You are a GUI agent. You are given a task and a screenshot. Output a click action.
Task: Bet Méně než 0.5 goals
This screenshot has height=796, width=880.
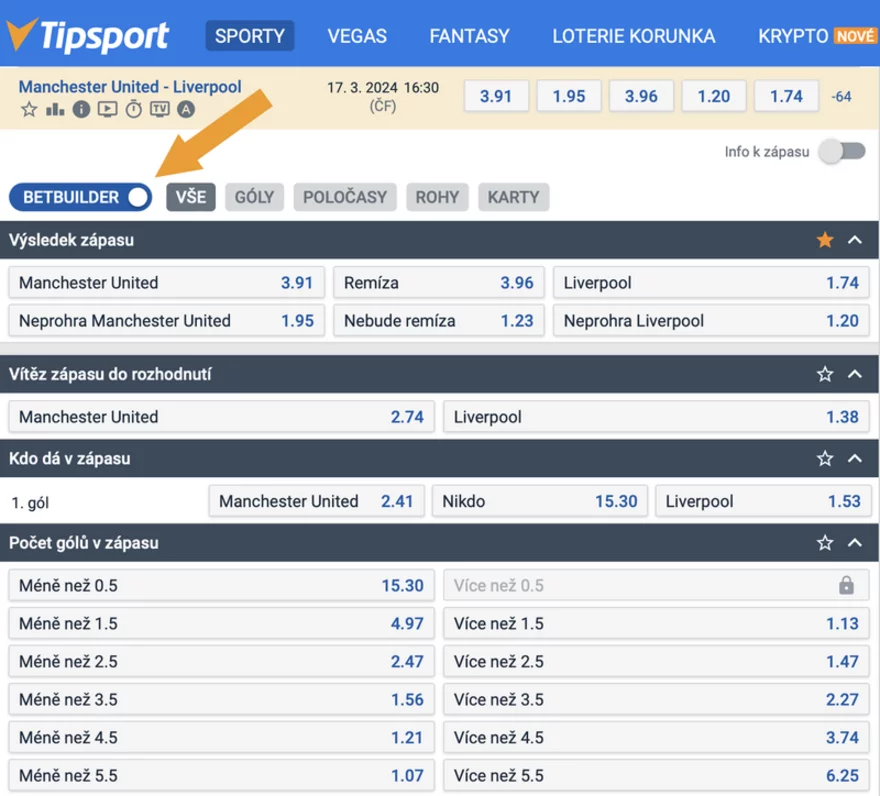[x=221, y=585]
